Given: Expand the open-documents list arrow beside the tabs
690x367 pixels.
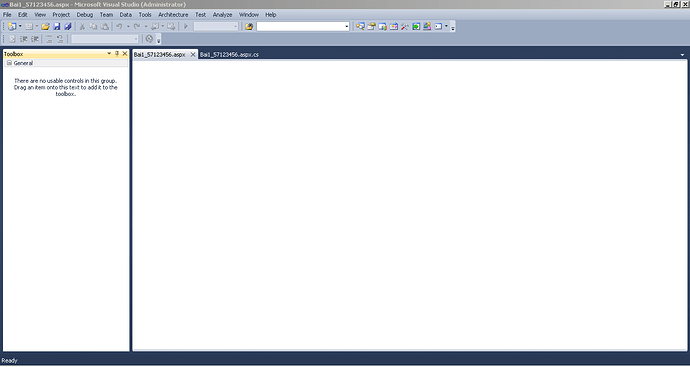Looking at the screenshot, I should [683, 55].
